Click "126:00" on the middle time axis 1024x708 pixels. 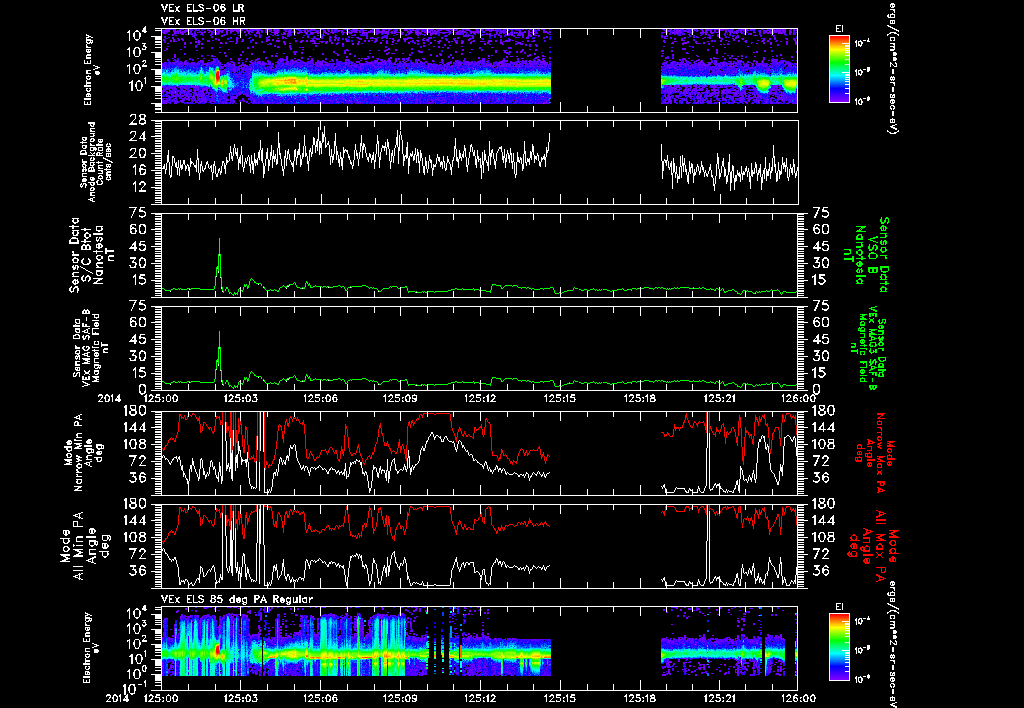[x=798, y=398]
